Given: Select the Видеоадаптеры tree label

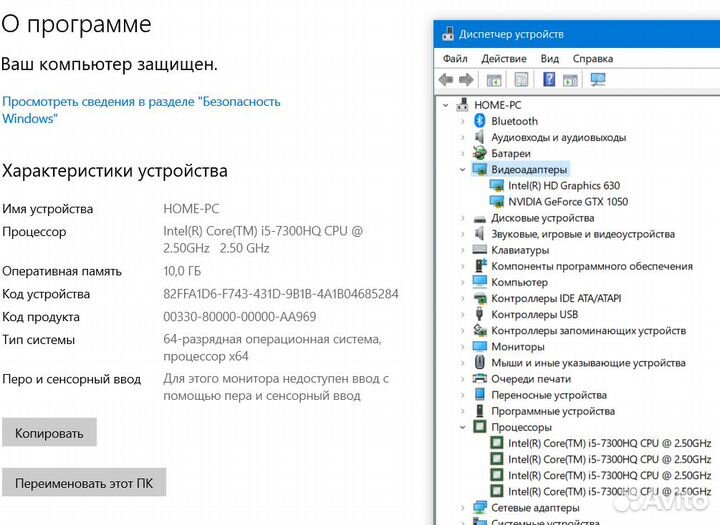Looking at the screenshot, I should click(529, 169).
